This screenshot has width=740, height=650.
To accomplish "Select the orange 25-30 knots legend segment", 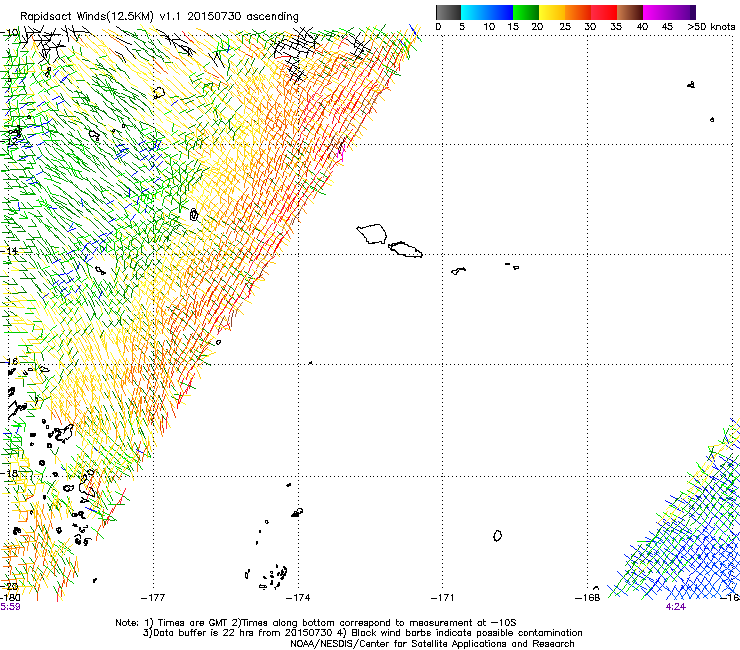I will 578,12.
